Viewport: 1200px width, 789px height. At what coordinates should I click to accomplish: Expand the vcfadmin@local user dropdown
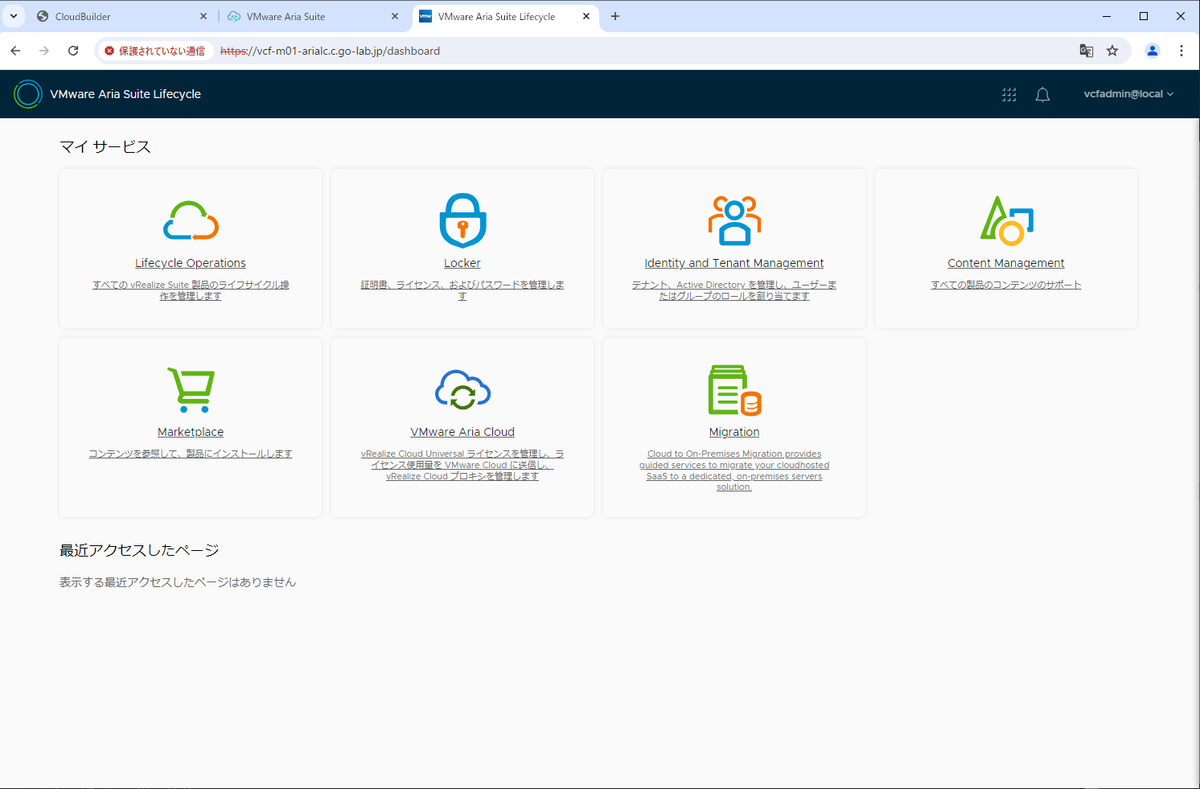click(x=1128, y=94)
